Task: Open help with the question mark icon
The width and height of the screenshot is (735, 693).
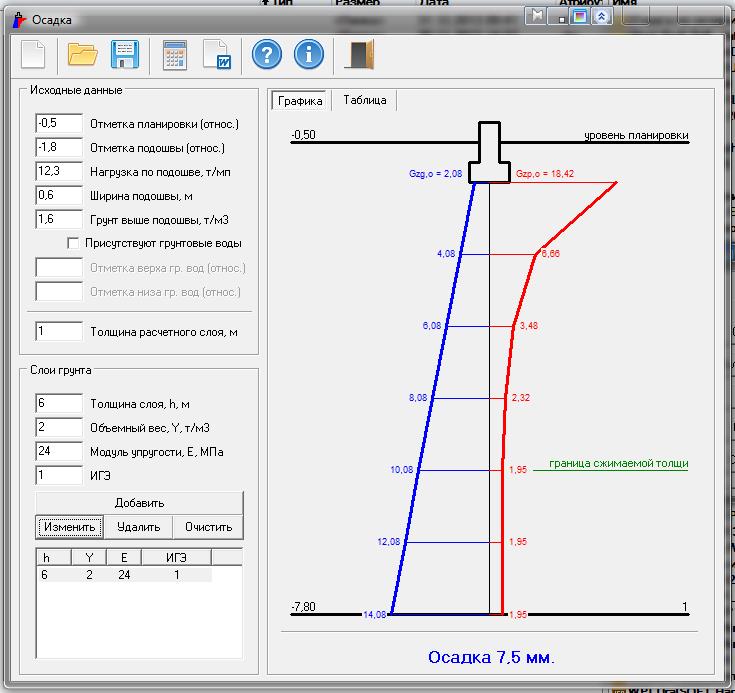Action: point(267,55)
